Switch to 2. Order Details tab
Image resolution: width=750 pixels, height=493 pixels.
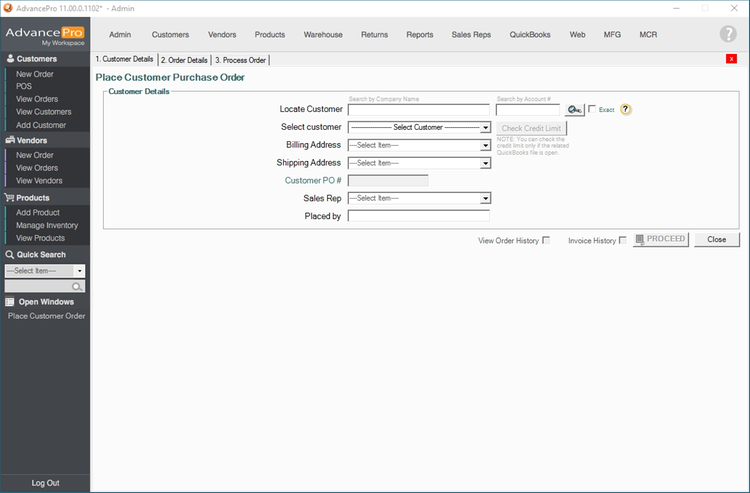click(184, 60)
